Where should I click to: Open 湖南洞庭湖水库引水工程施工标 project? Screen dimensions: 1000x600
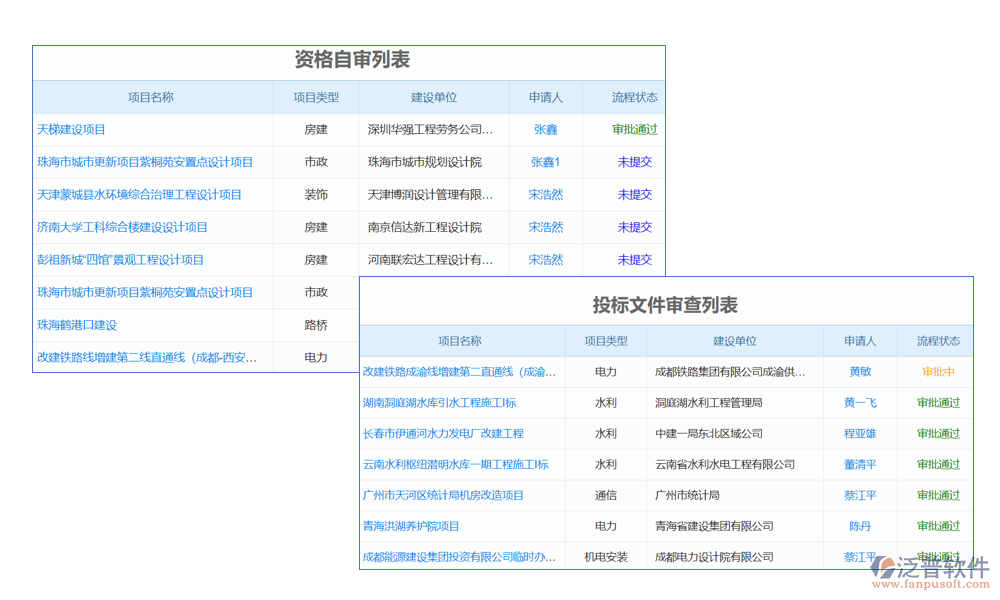[x=439, y=403]
